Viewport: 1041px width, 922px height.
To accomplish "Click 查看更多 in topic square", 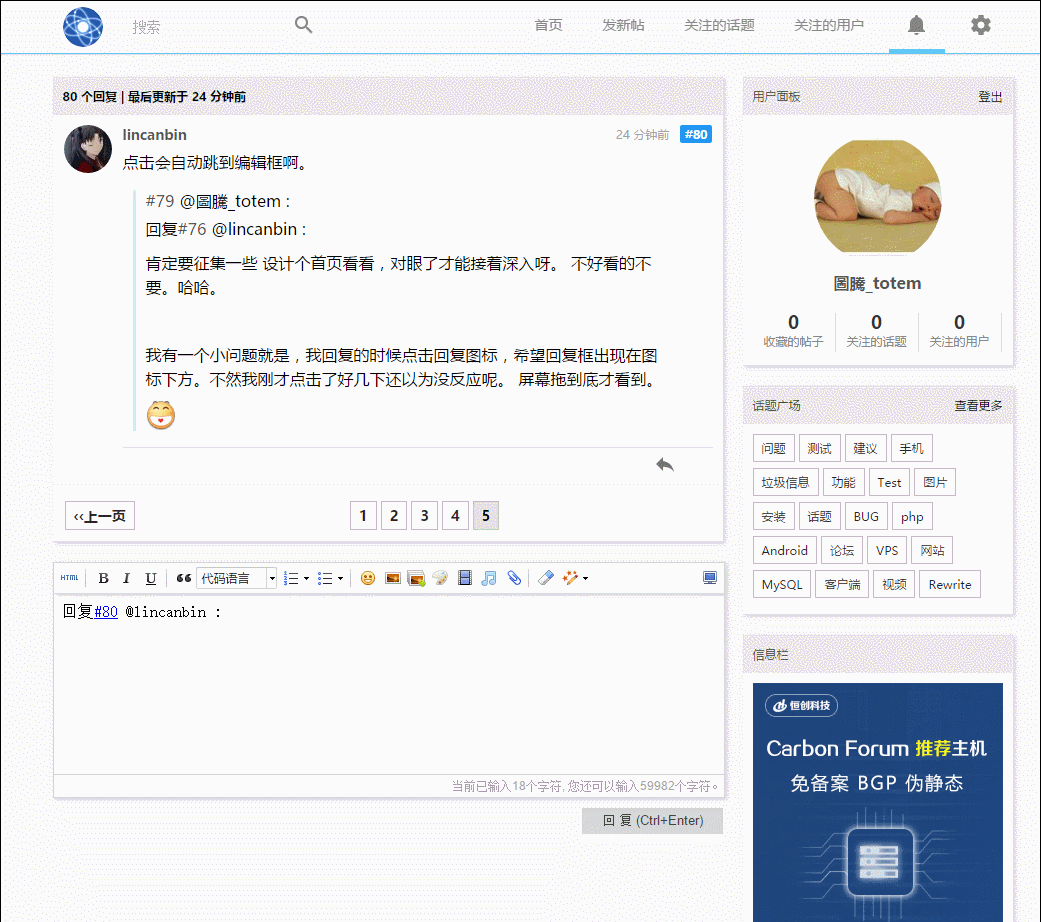I will click(977, 406).
